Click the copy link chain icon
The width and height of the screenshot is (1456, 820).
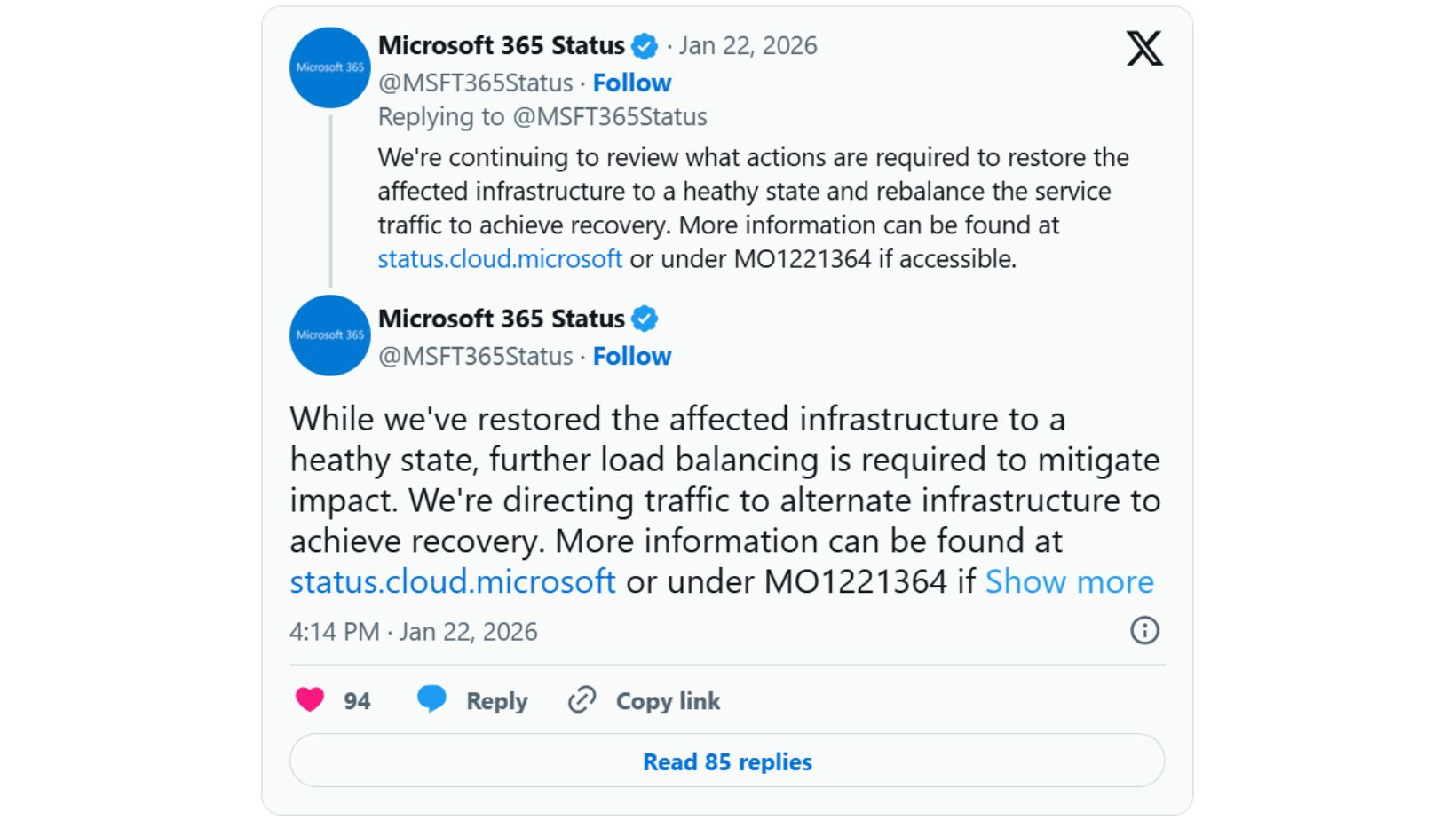pos(582,700)
